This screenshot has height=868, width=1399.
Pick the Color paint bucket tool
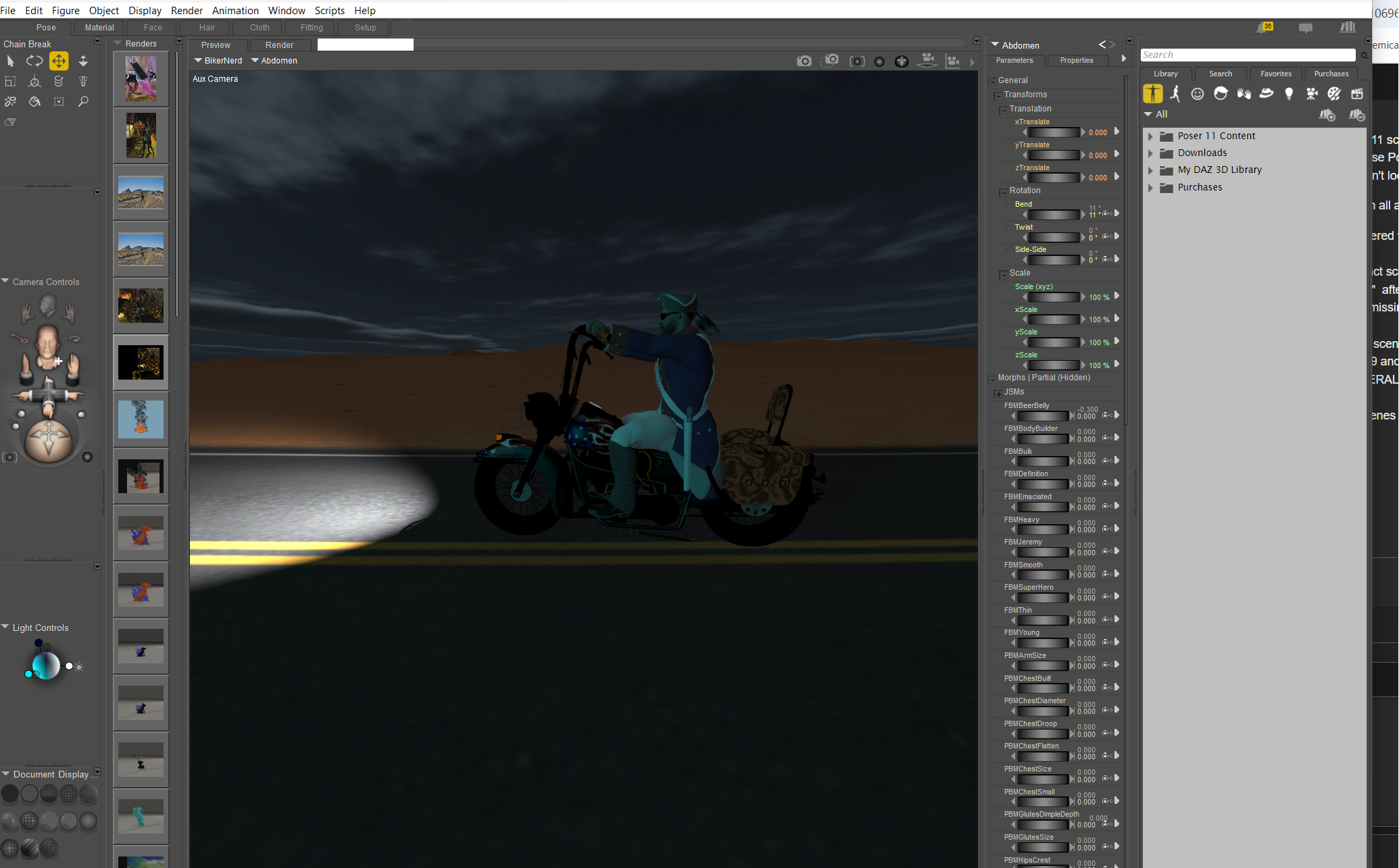(x=34, y=101)
